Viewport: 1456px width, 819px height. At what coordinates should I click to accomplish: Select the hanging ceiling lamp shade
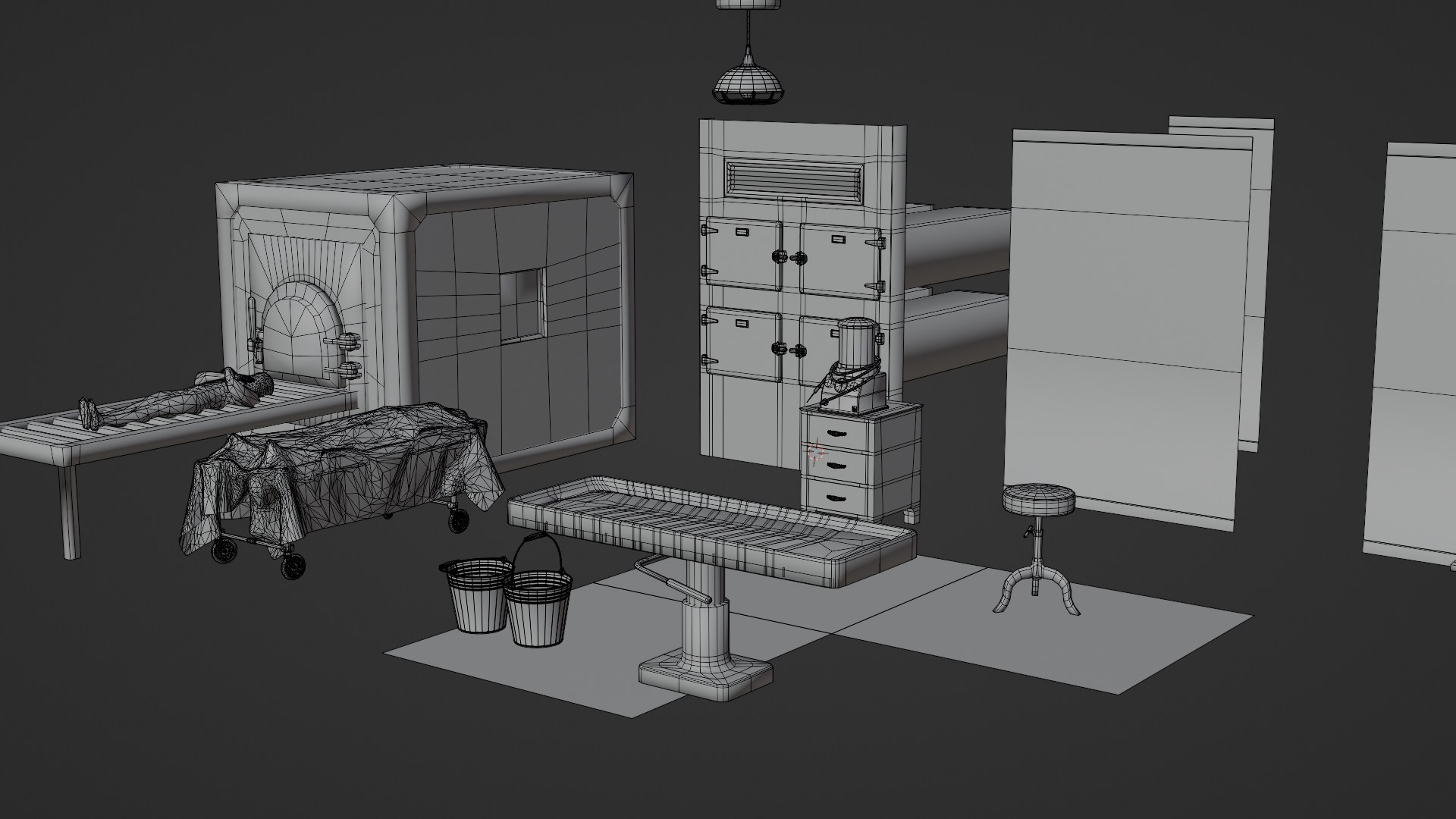(x=748, y=83)
